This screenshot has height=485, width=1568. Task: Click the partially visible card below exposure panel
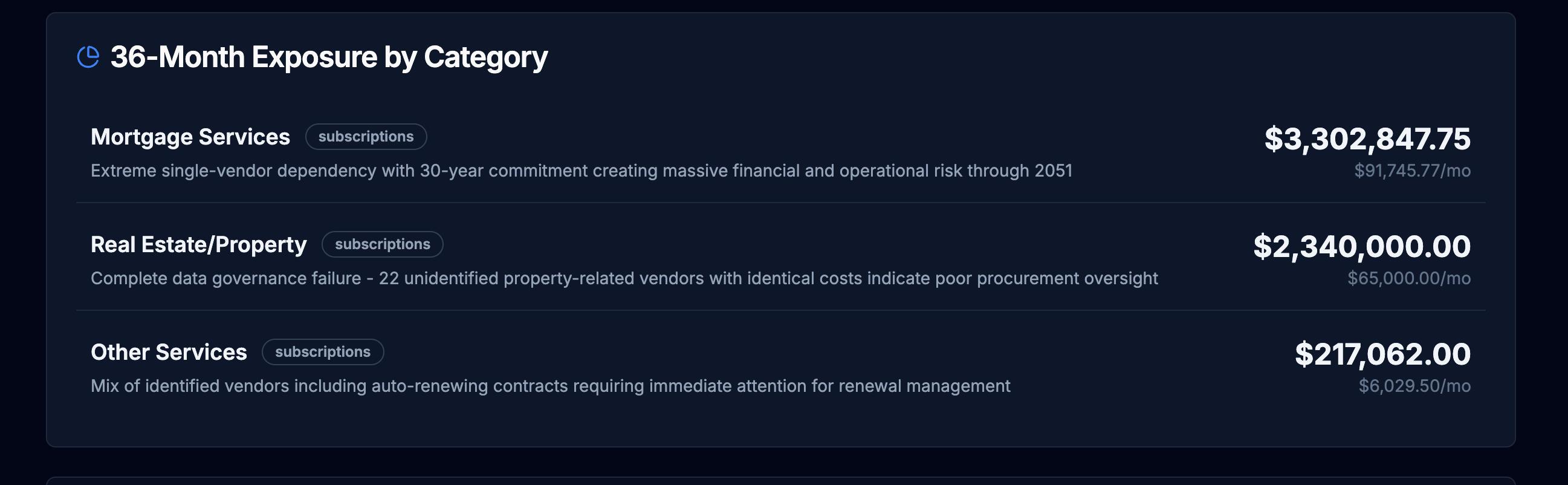(780, 481)
